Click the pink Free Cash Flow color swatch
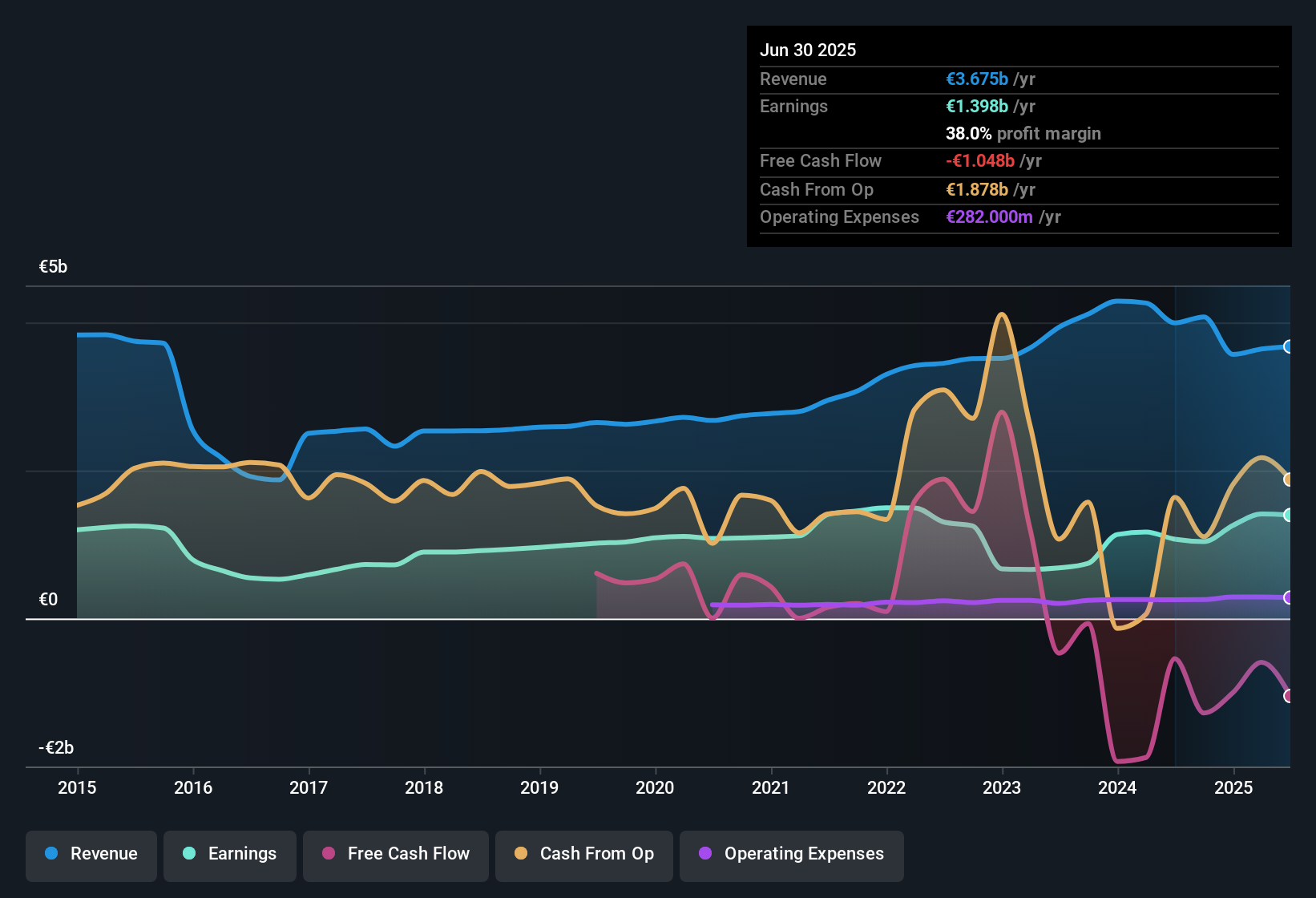Viewport: 1316px width, 898px height. coord(329,854)
